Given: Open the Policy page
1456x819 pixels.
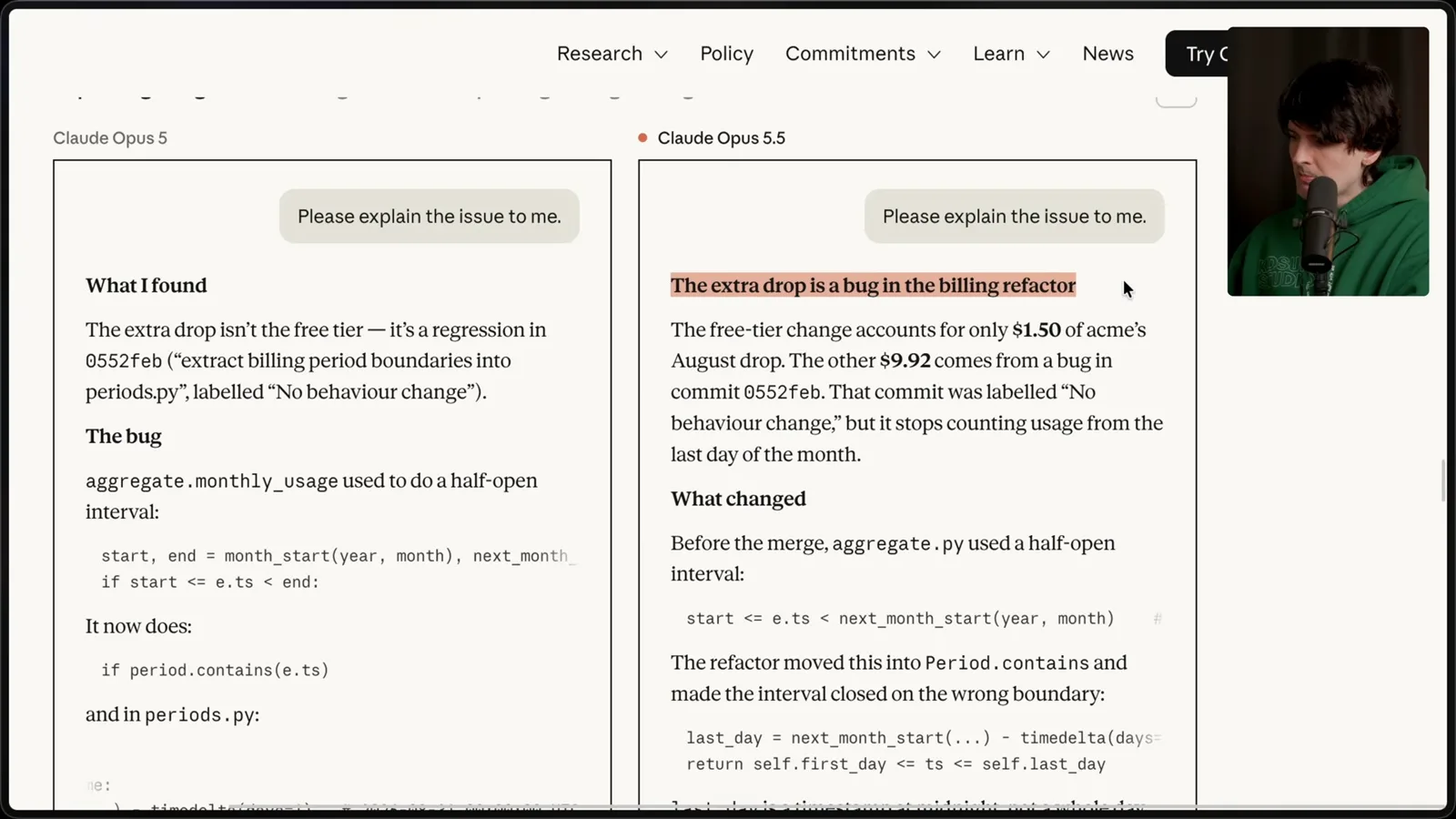Looking at the screenshot, I should (x=726, y=54).
